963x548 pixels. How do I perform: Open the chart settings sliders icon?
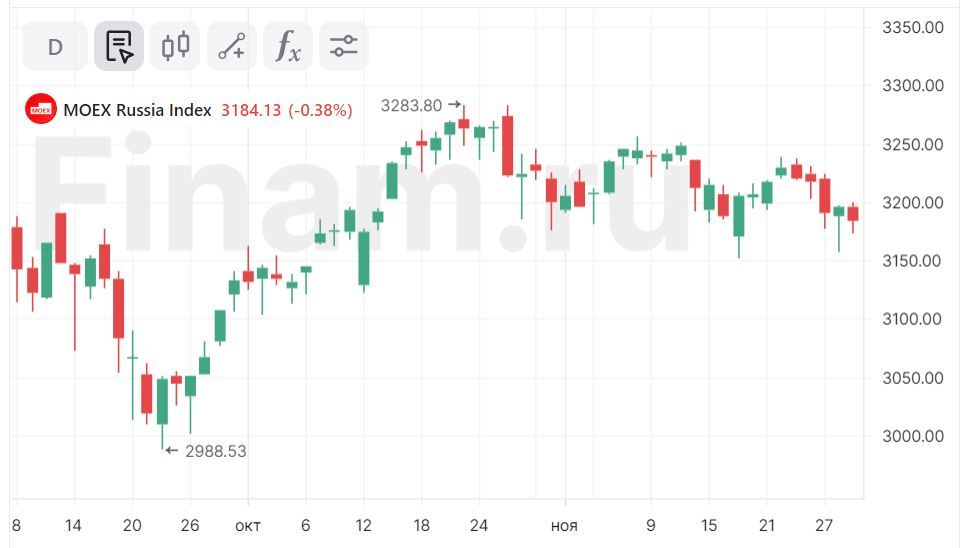coord(344,47)
